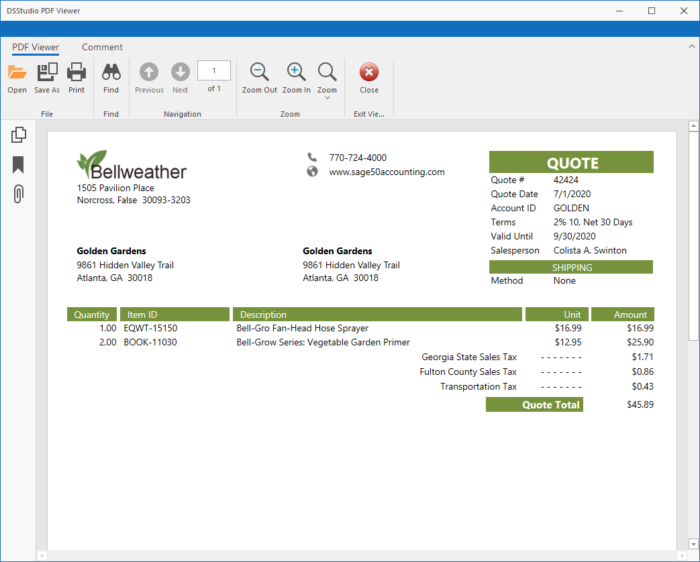The height and width of the screenshot is (562, 700).
Task: Click the Bellweather logo
Action: click(132, 165)
